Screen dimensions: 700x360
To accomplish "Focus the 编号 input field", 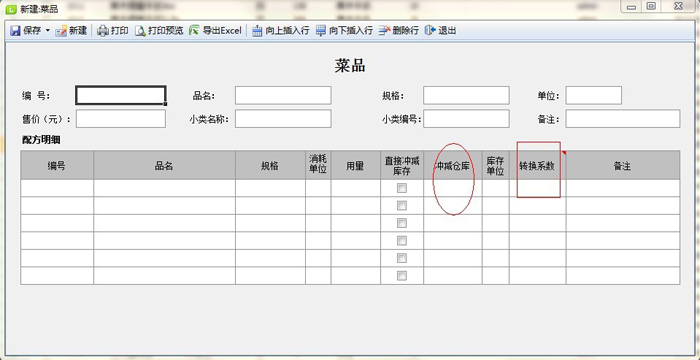I will click(x=121, y=95).
